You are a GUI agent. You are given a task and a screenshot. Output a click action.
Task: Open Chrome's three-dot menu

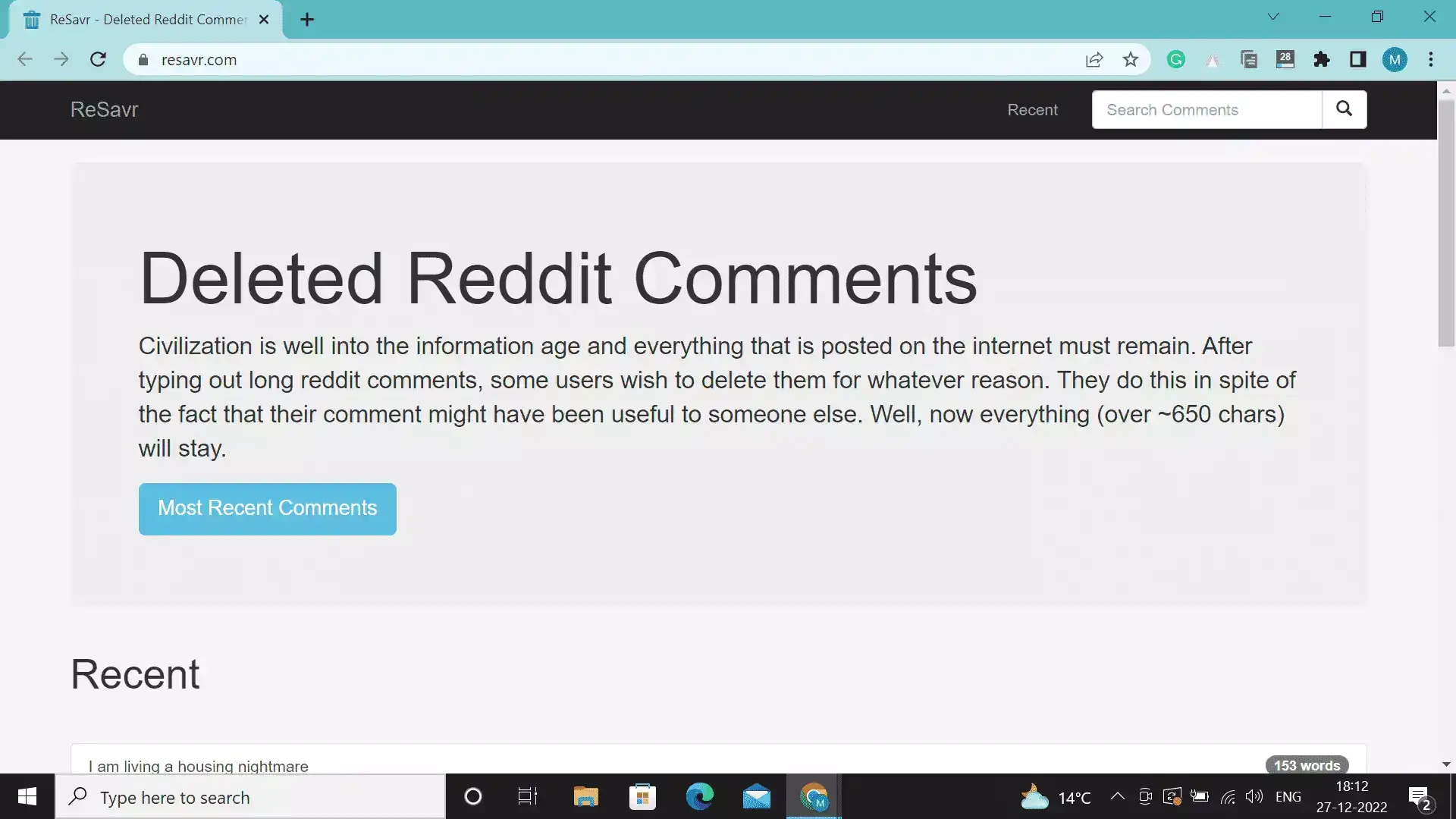1430,59
